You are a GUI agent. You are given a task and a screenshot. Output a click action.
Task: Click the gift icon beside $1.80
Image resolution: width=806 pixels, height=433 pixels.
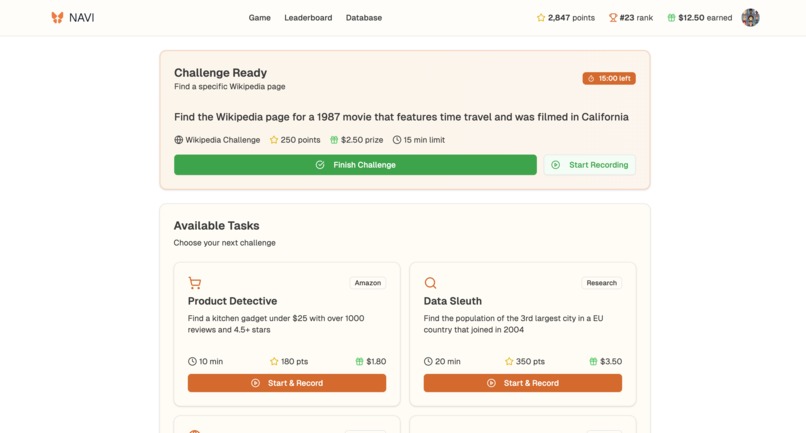359,362
